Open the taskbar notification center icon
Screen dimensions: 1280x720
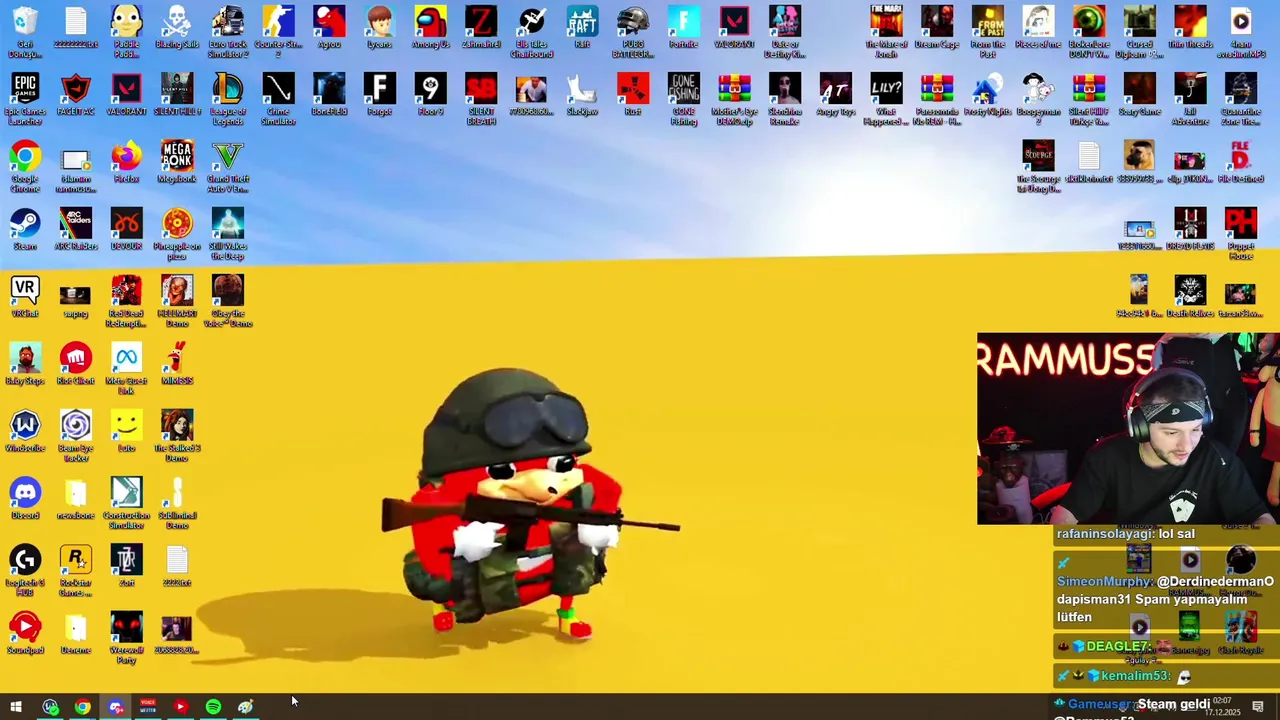click(1258, 707)
